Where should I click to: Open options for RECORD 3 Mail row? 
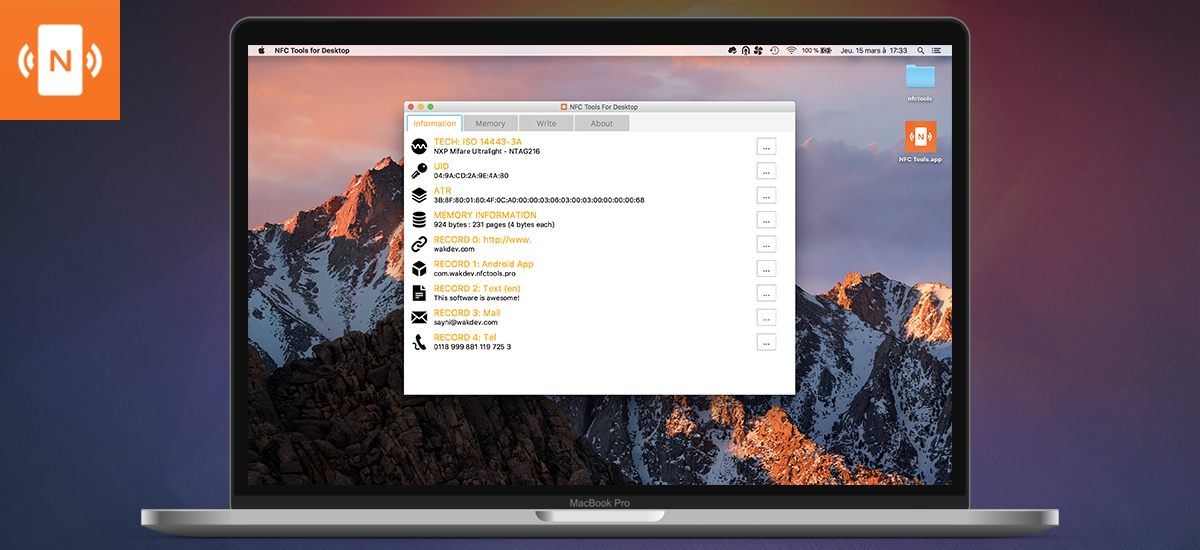point(766,317)
